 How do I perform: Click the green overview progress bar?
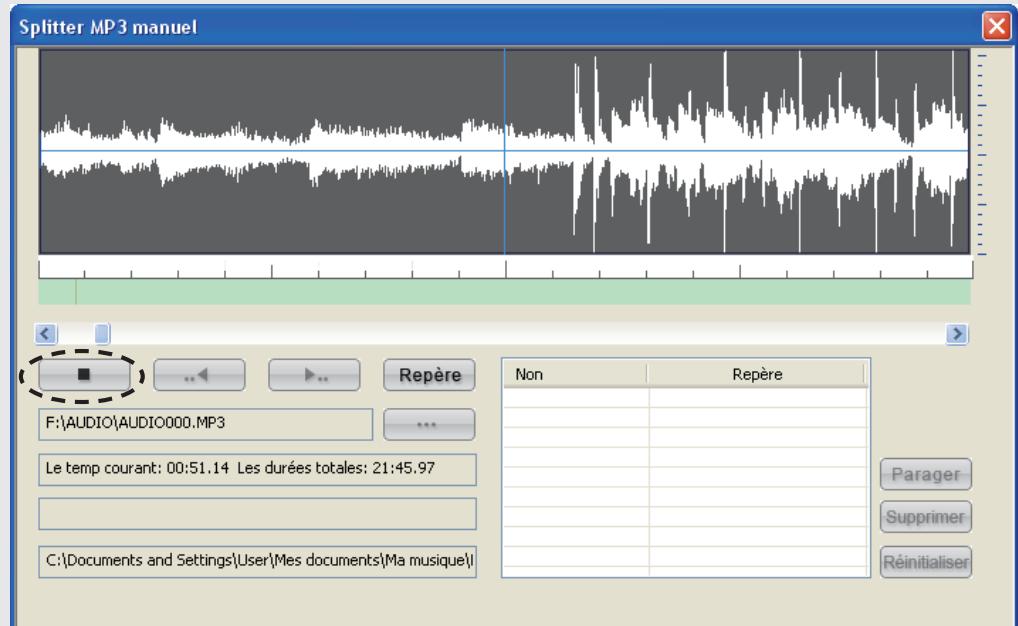(x=504, y=292)
